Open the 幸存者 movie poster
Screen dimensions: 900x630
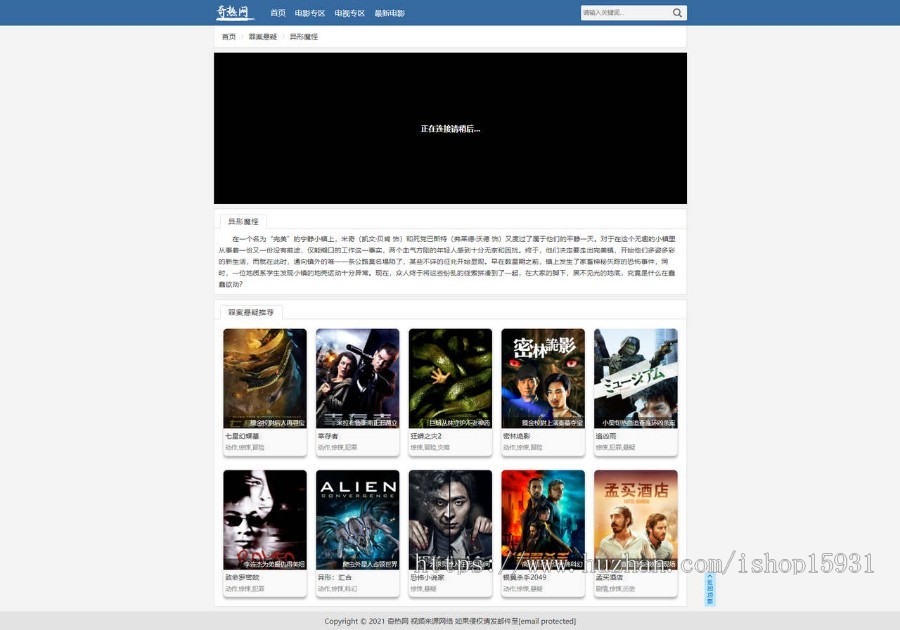point(358,379)
